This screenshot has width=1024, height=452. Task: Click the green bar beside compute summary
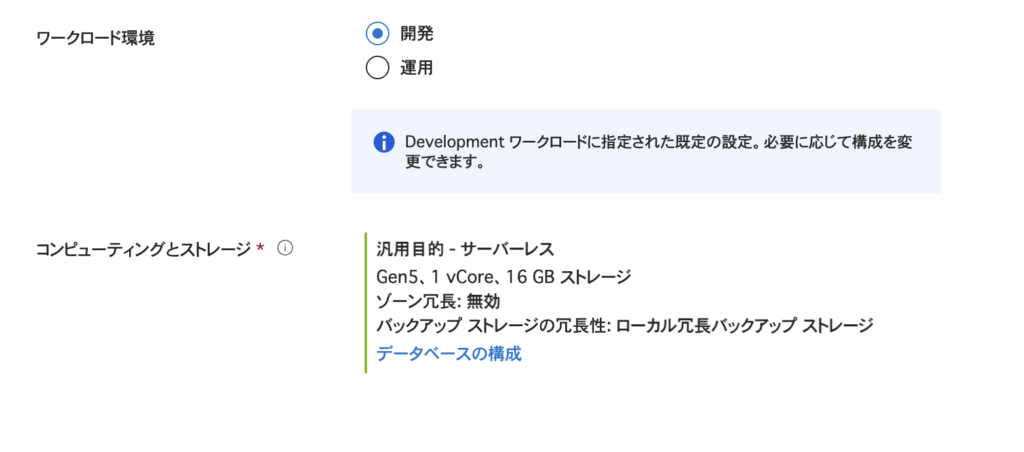coord(367,302)
